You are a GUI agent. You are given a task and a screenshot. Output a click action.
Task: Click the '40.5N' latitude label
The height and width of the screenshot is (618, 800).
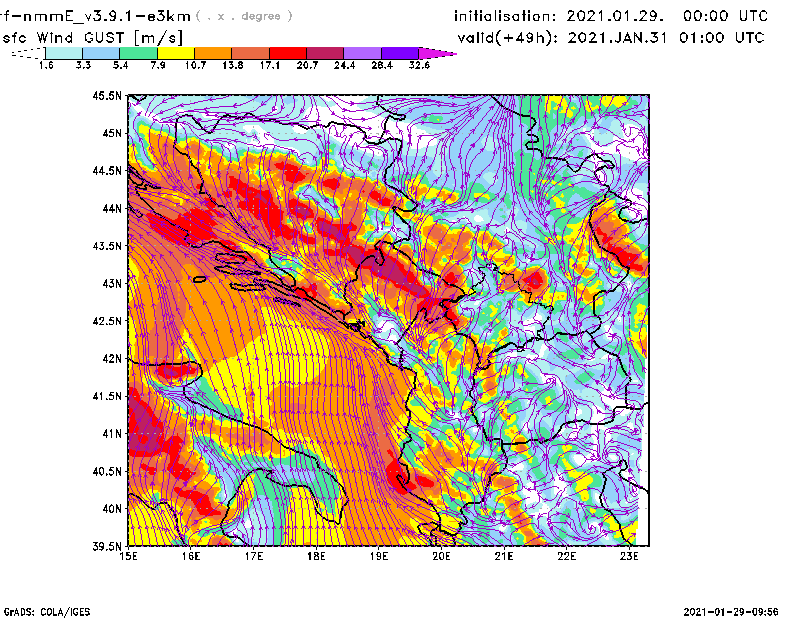point(107,472)
